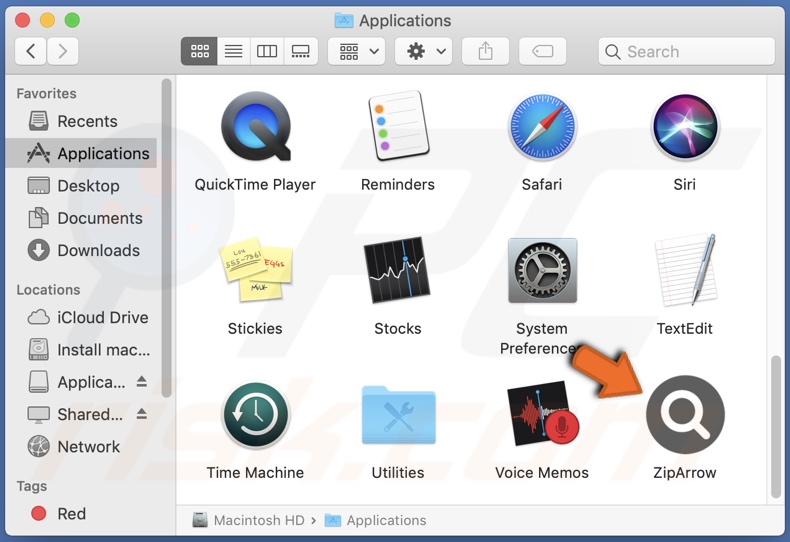
Task: Go back with the left chevron button
Action: point(31,51)
